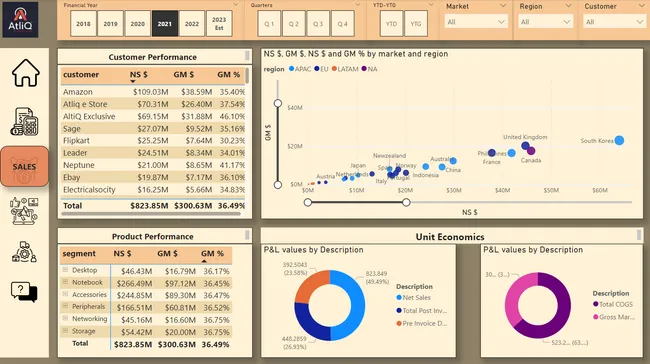
Task: Expand the Peripherals segment row
Action: (65, 306)
